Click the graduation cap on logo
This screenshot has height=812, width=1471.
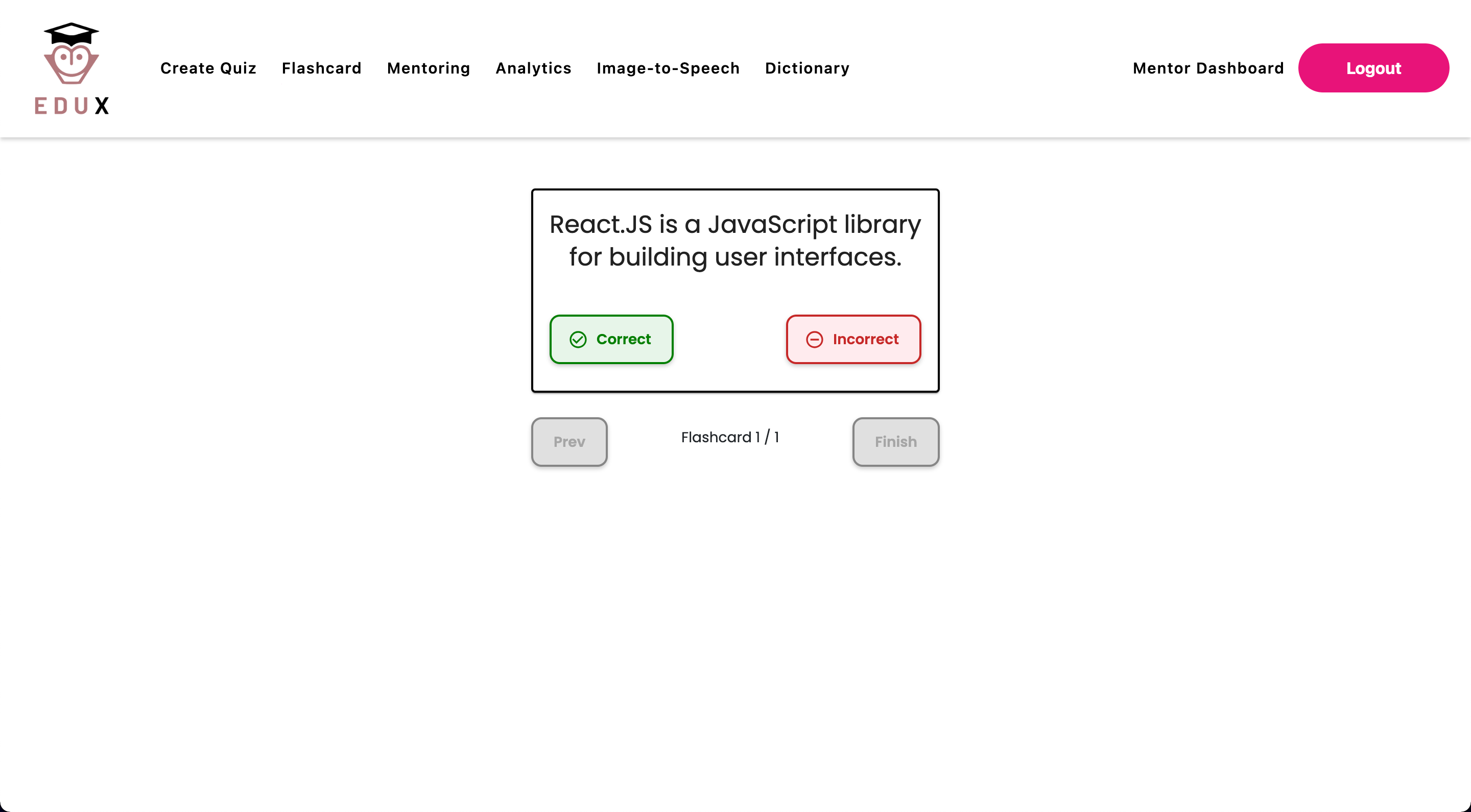72,33
